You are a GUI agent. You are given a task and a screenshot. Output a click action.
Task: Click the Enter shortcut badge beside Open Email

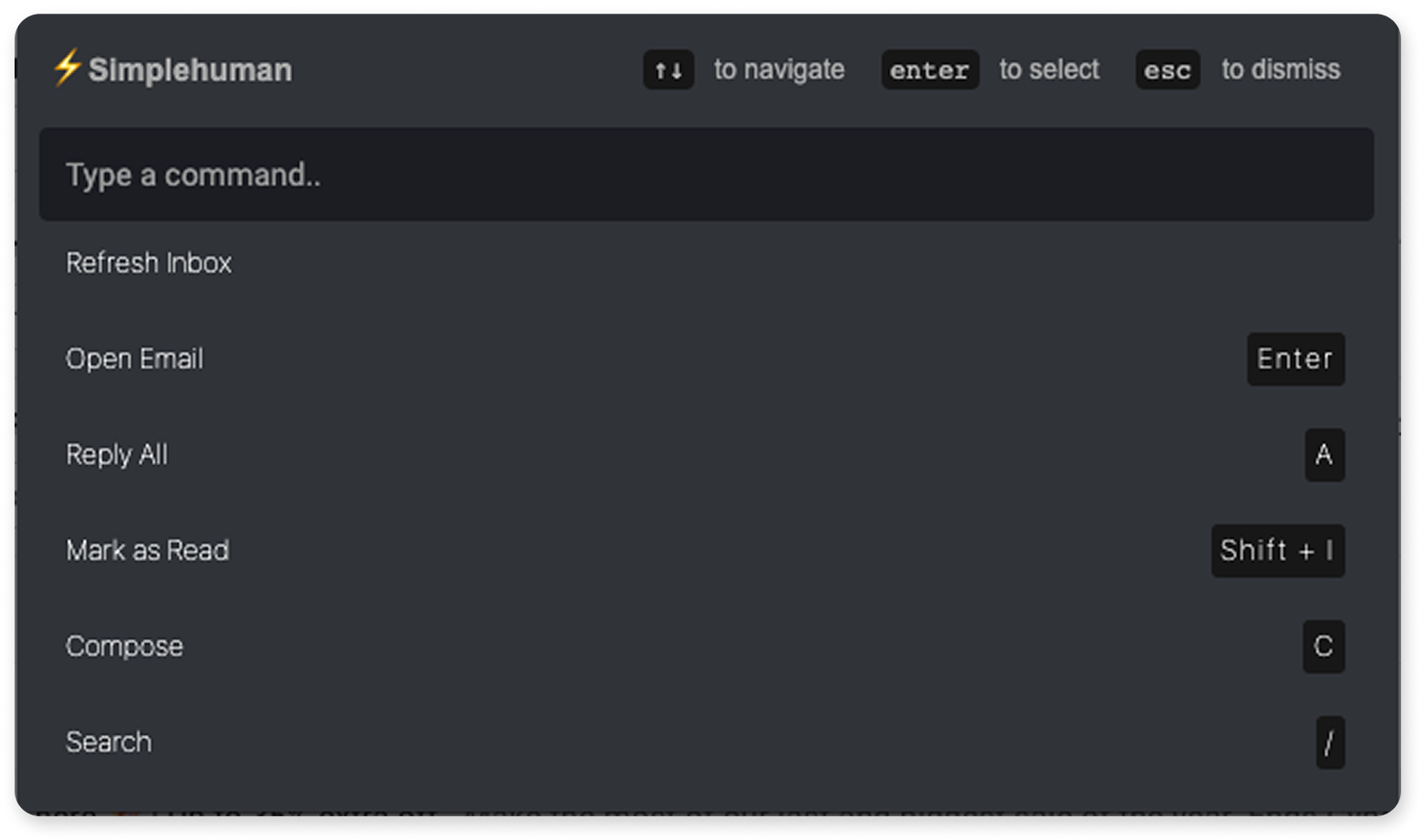pos(1295,359)
